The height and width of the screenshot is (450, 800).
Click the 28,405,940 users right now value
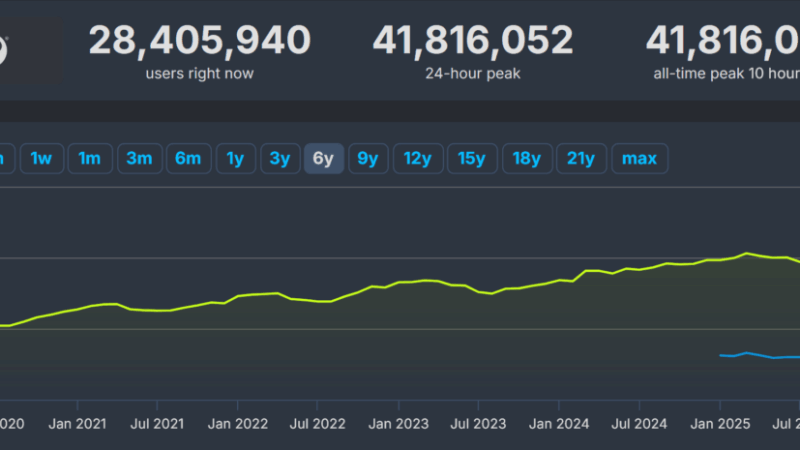(x=199, y=40)
